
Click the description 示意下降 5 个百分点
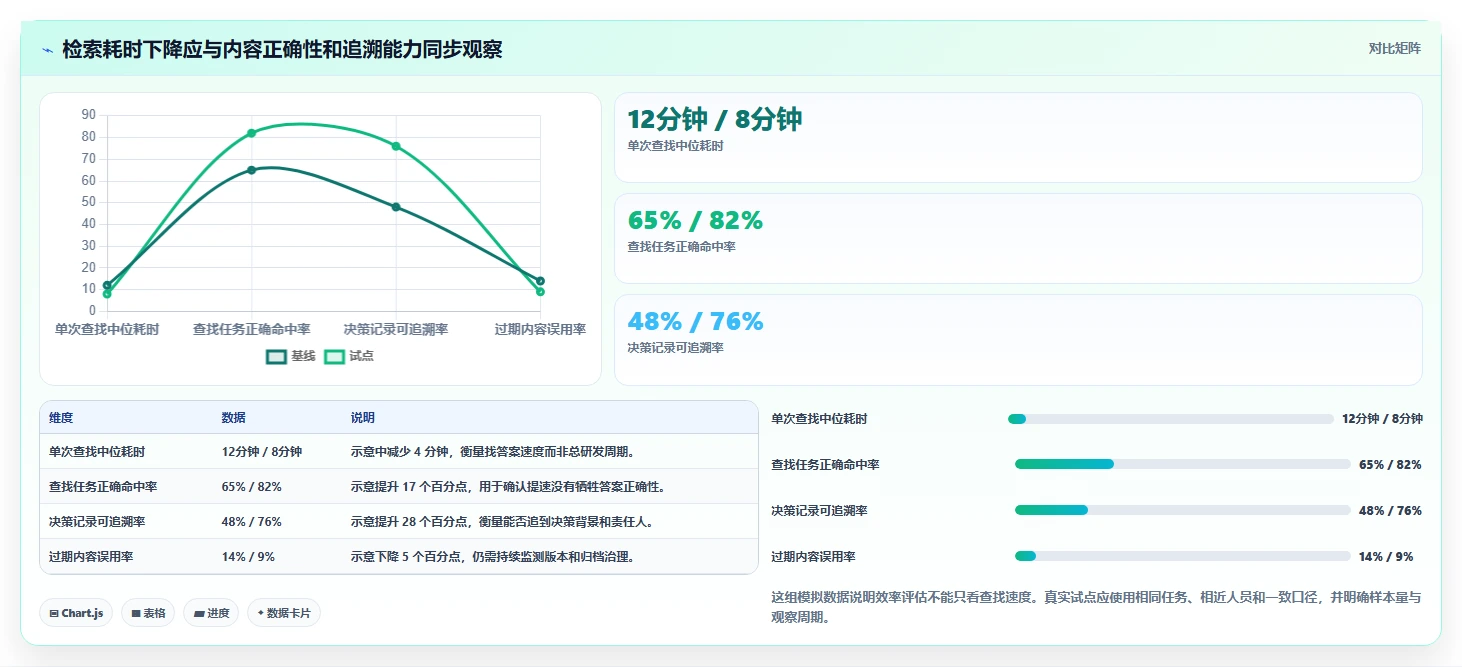[493, 557]
